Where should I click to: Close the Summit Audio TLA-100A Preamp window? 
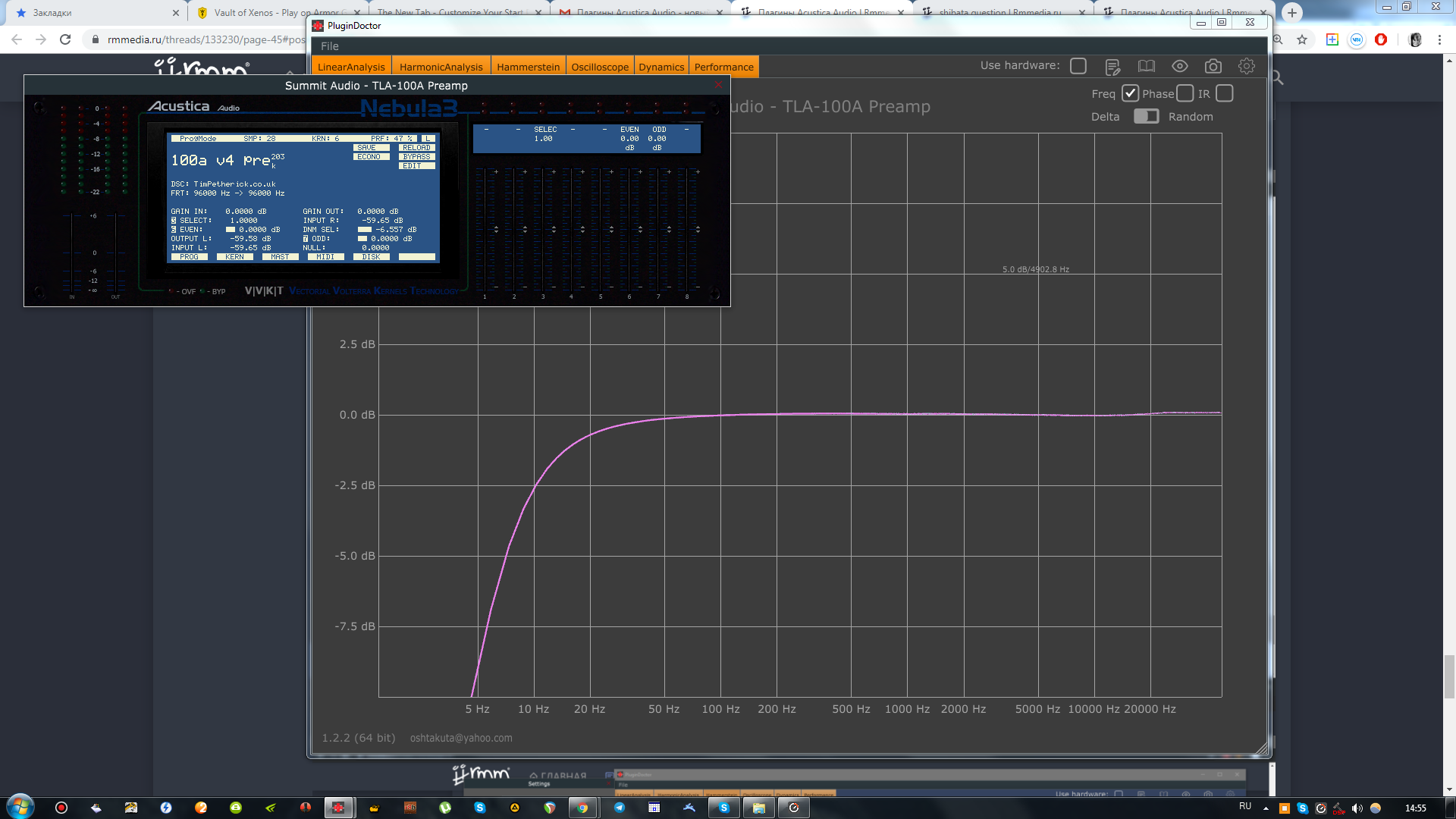(718, 85)
